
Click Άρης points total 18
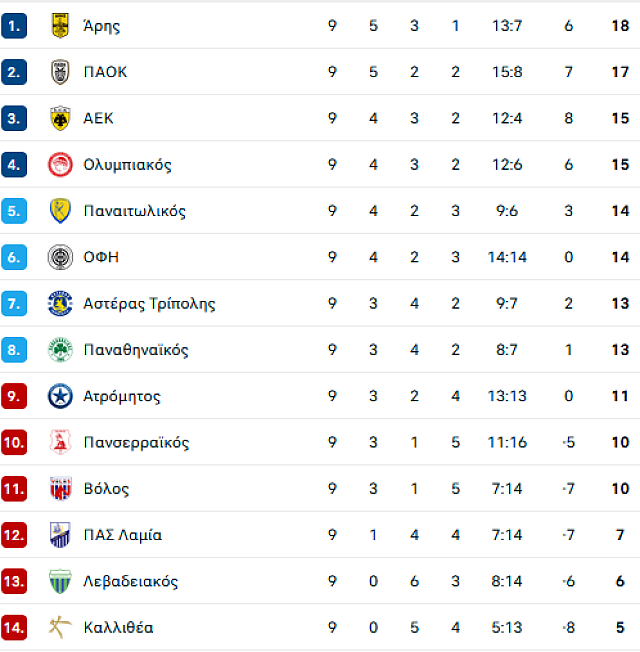(620, 26)
